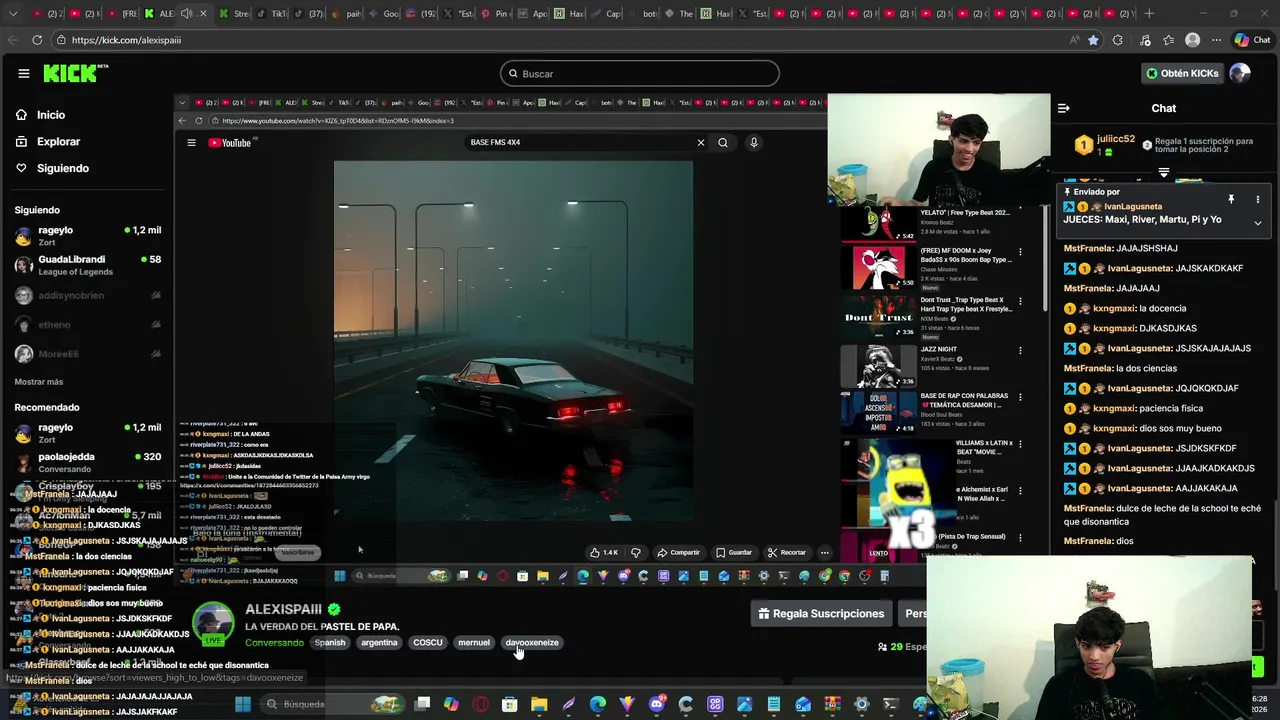Open GuadaLibrandi channel in sidebar
This screenshot has height=720, width=1280.
pyautogui.click(x=87, y=265)
